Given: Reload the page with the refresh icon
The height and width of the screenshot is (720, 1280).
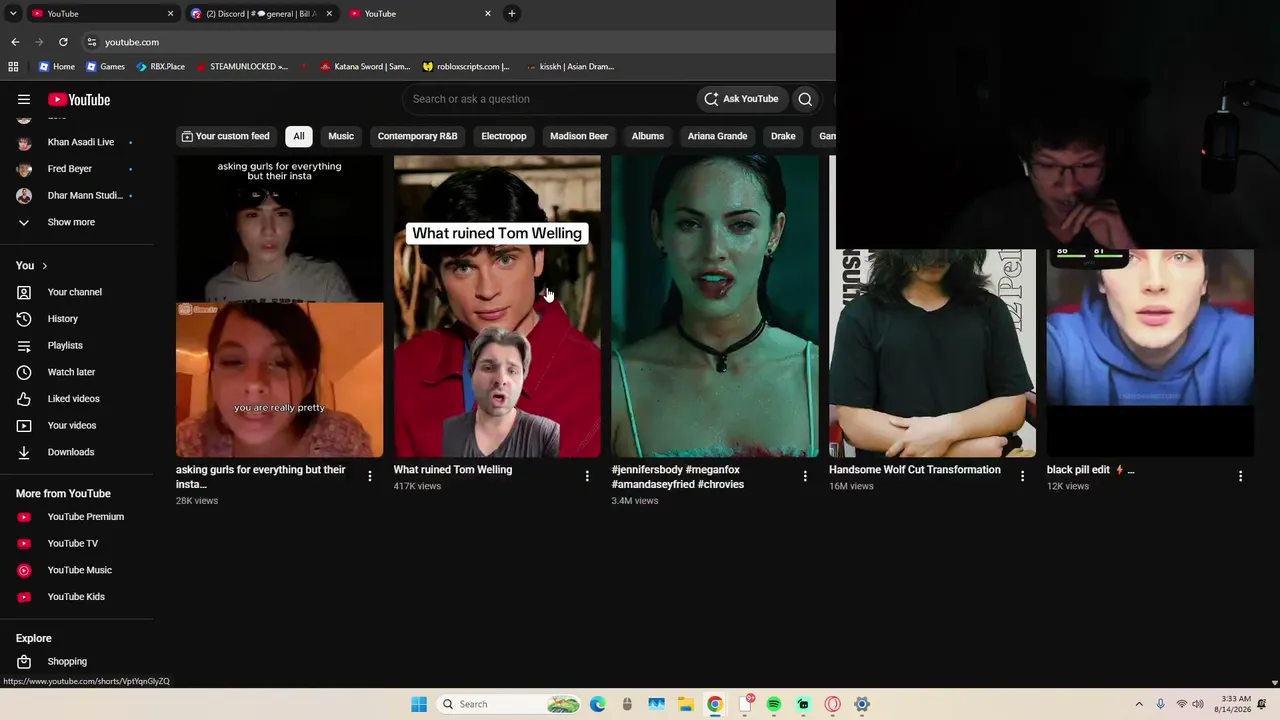Looking at the screenshot, I should pos(63,42).
